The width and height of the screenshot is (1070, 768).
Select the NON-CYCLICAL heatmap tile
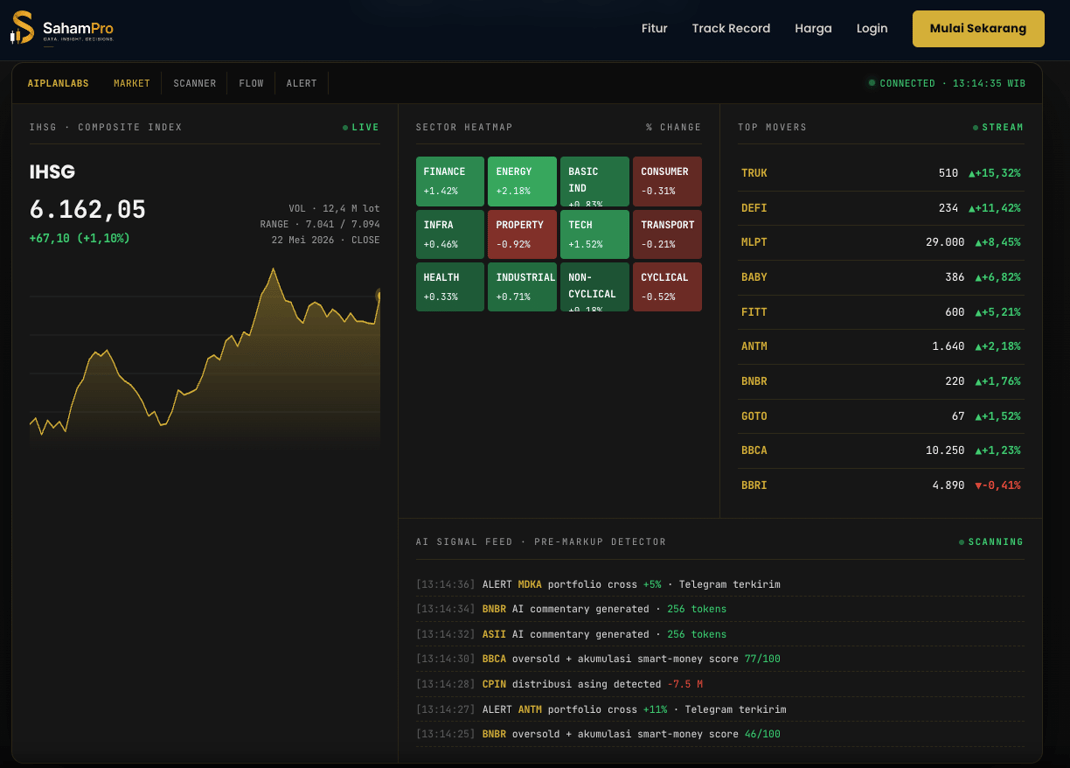click(594, 287)
